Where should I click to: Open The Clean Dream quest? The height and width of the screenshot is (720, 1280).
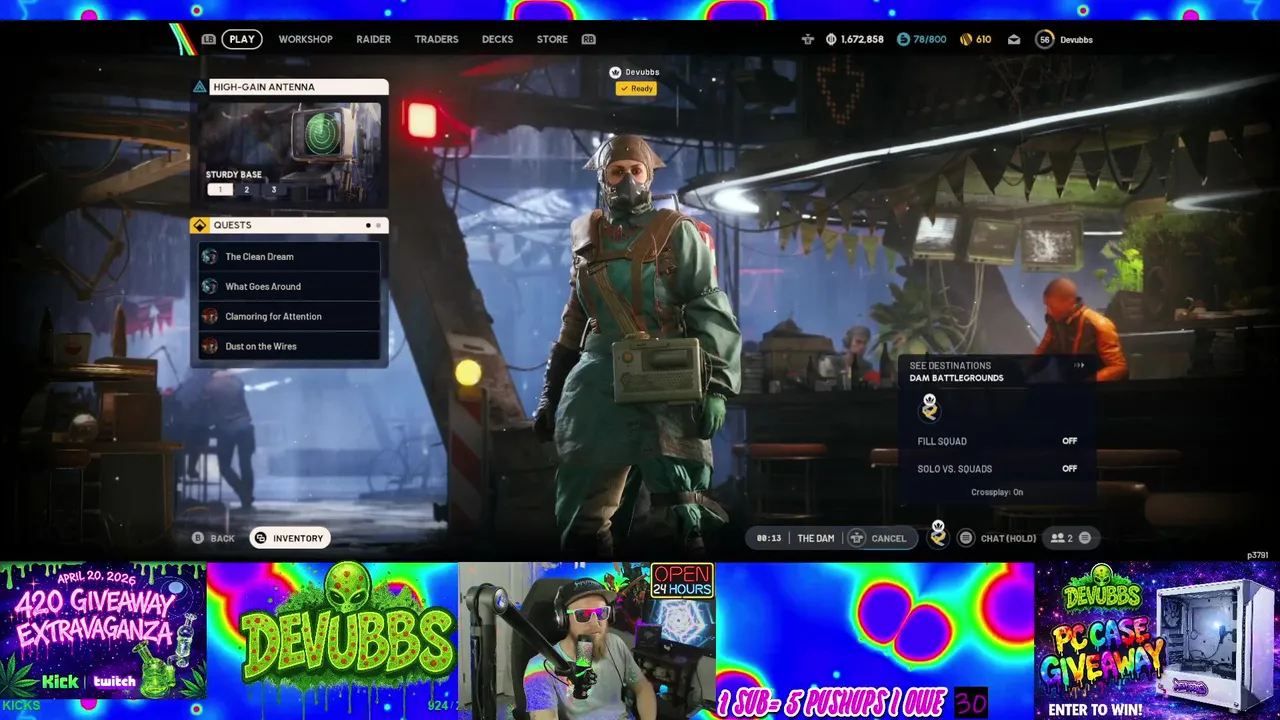(x=289, y=256)
